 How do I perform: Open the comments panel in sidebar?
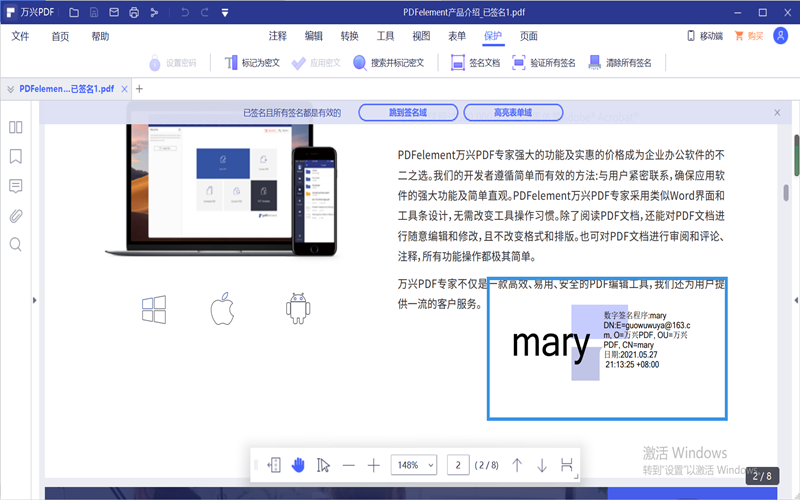point(16,186)
